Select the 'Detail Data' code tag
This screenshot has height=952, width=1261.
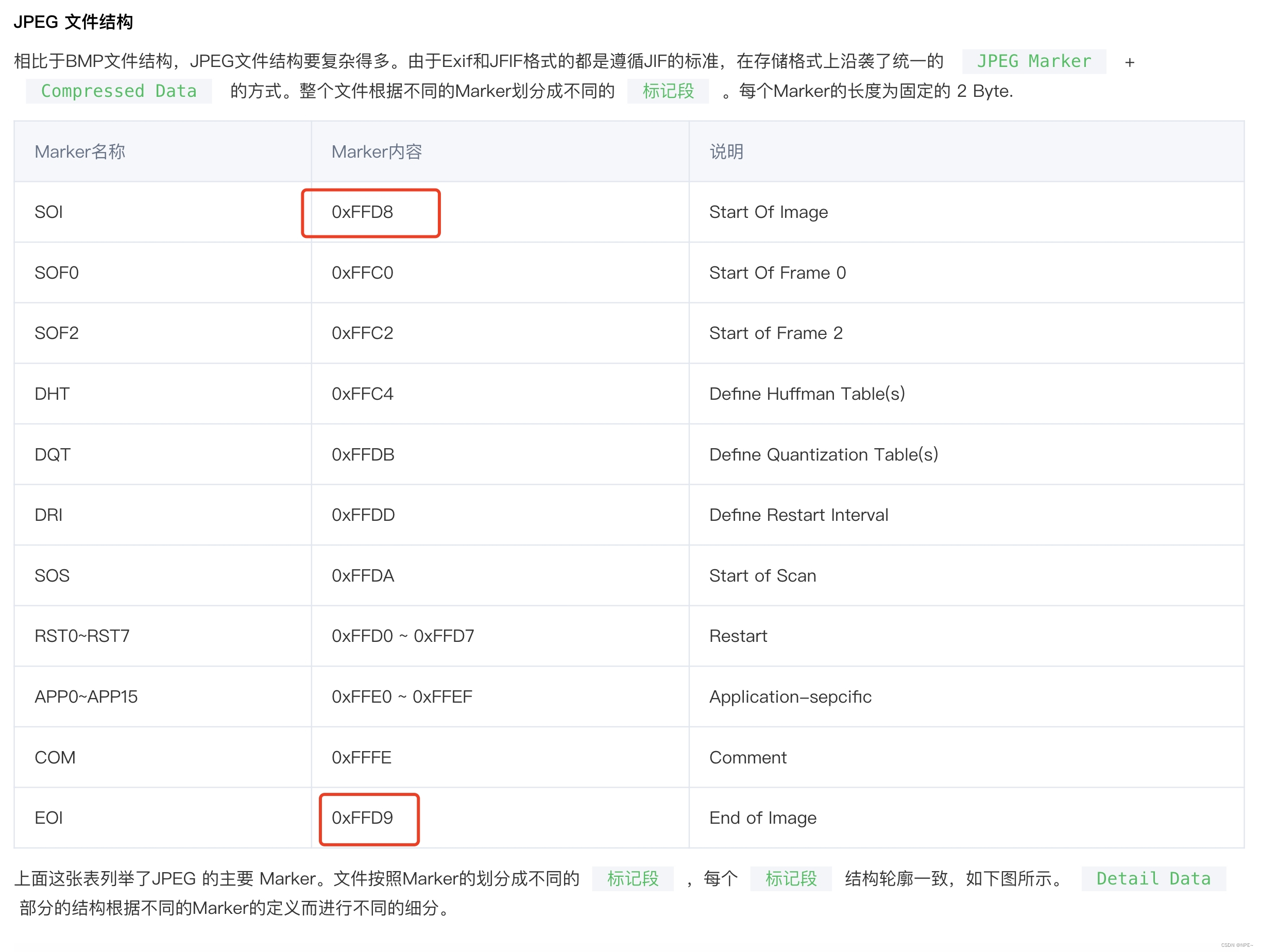(1153, 879)
